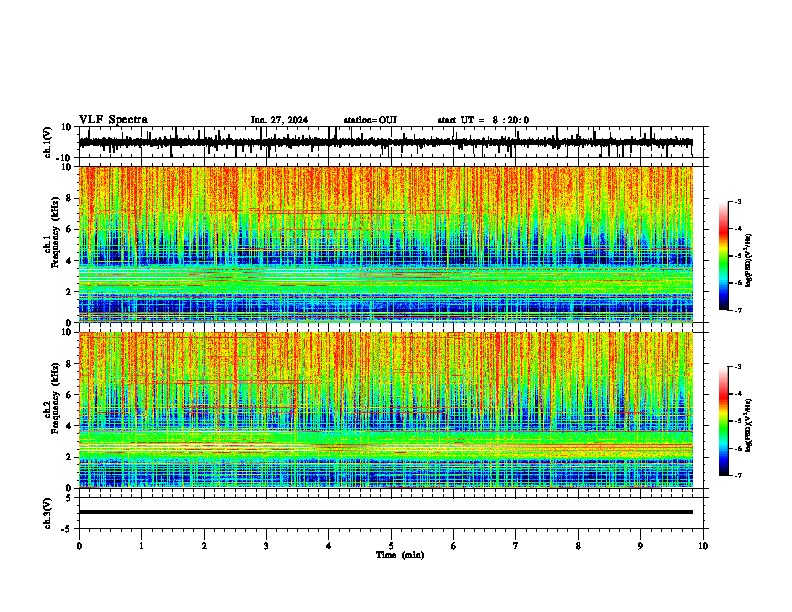
Task: Click the ch.1 color bar log(PSD) unit label
Action: point(749,261)
